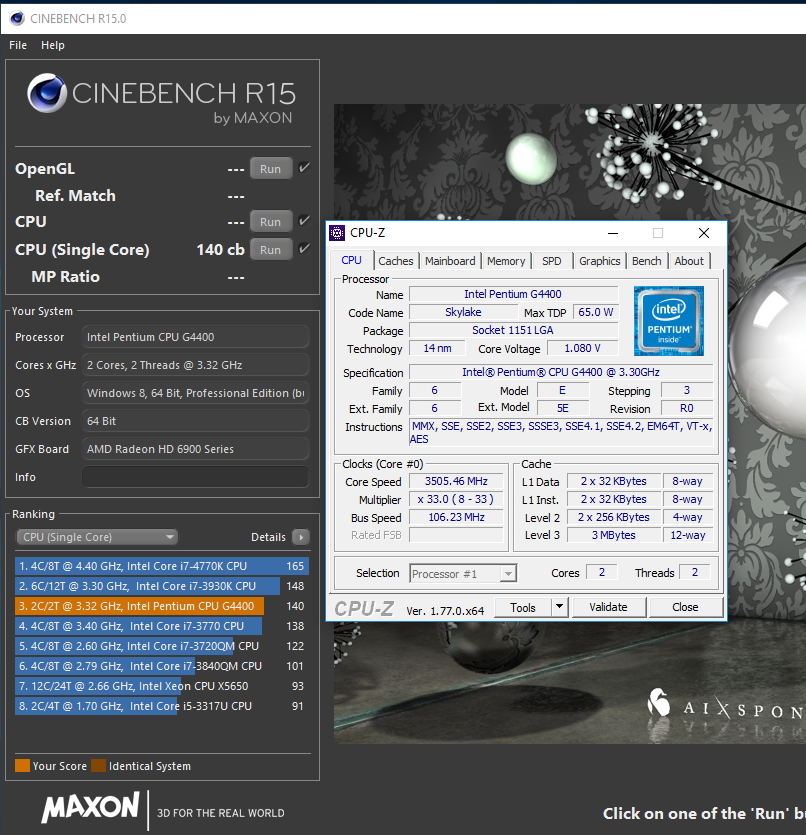
Task: Select ranking row Intel Core i7-3930K
Action: (x=162, y=586)
